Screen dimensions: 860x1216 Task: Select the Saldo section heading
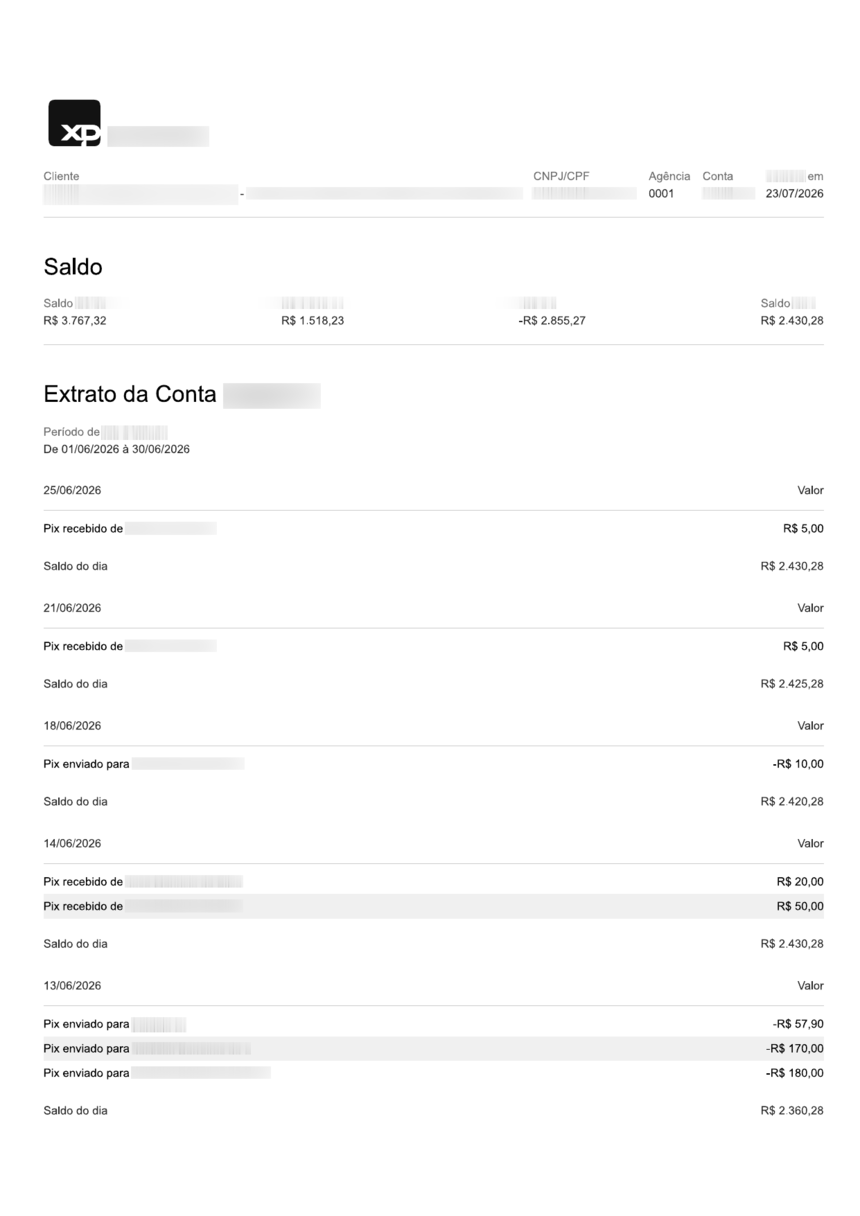click(x=73, y=267)
